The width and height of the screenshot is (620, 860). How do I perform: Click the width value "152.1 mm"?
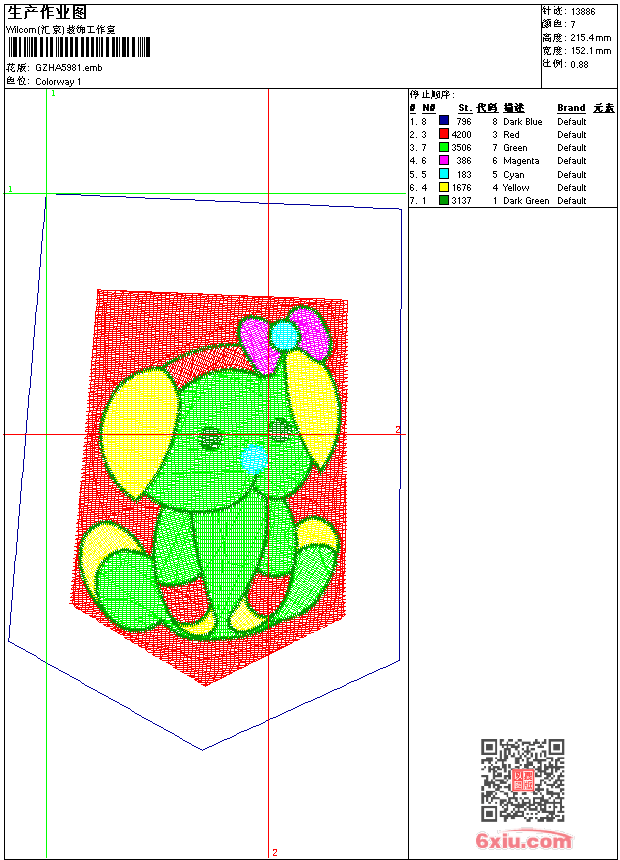click(590, 51)
